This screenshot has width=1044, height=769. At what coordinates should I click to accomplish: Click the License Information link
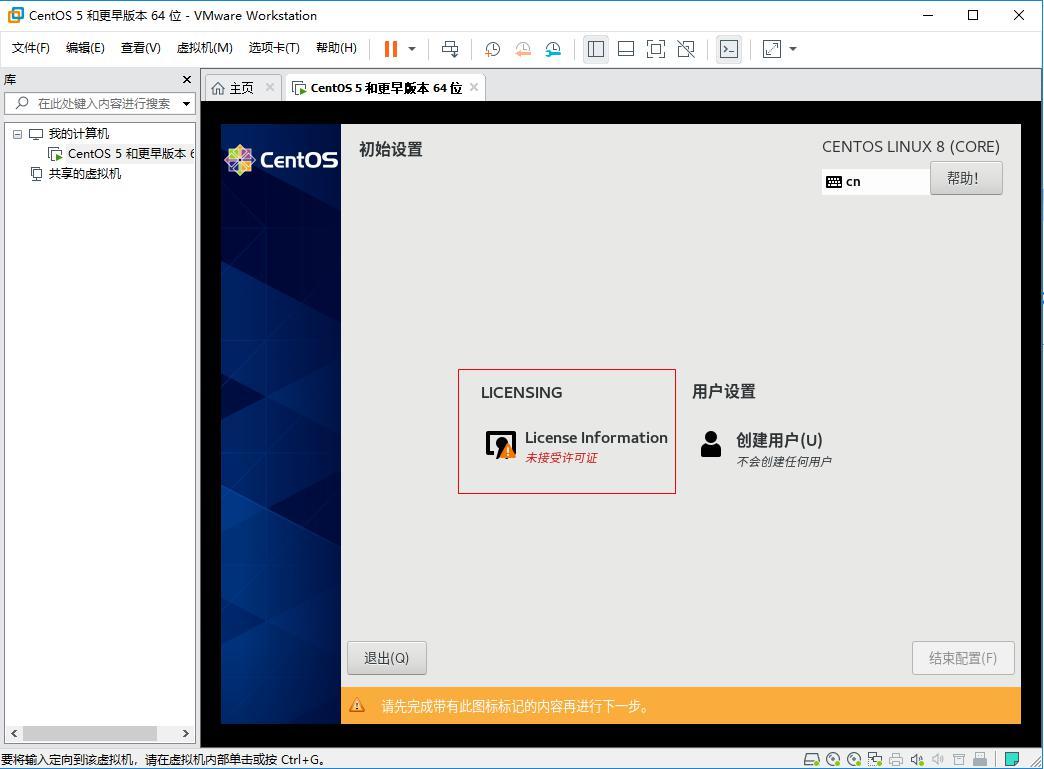point(596,438)
